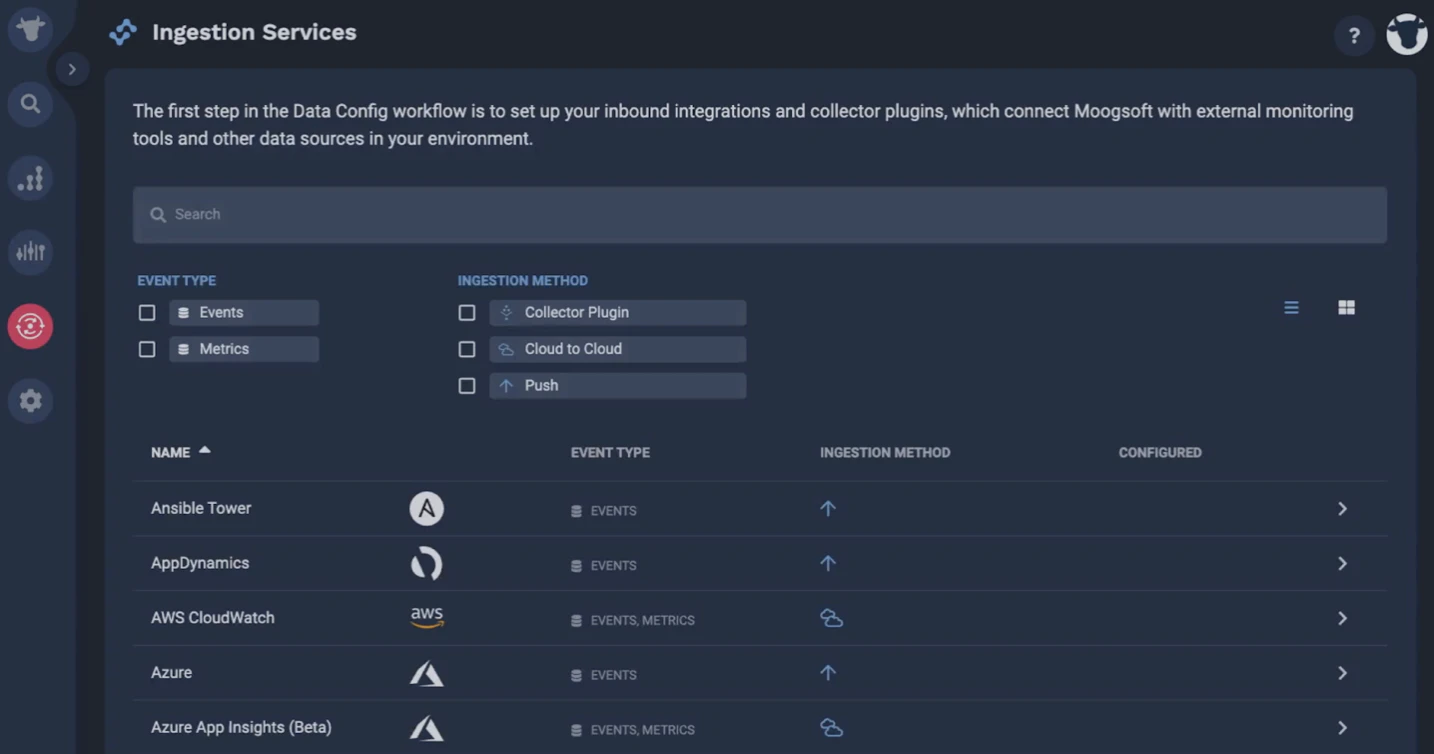The height and width of the screenshot is (754, 1434).
Task: Check the Metrics filter checkbox
Action: [x=147, y=348]
